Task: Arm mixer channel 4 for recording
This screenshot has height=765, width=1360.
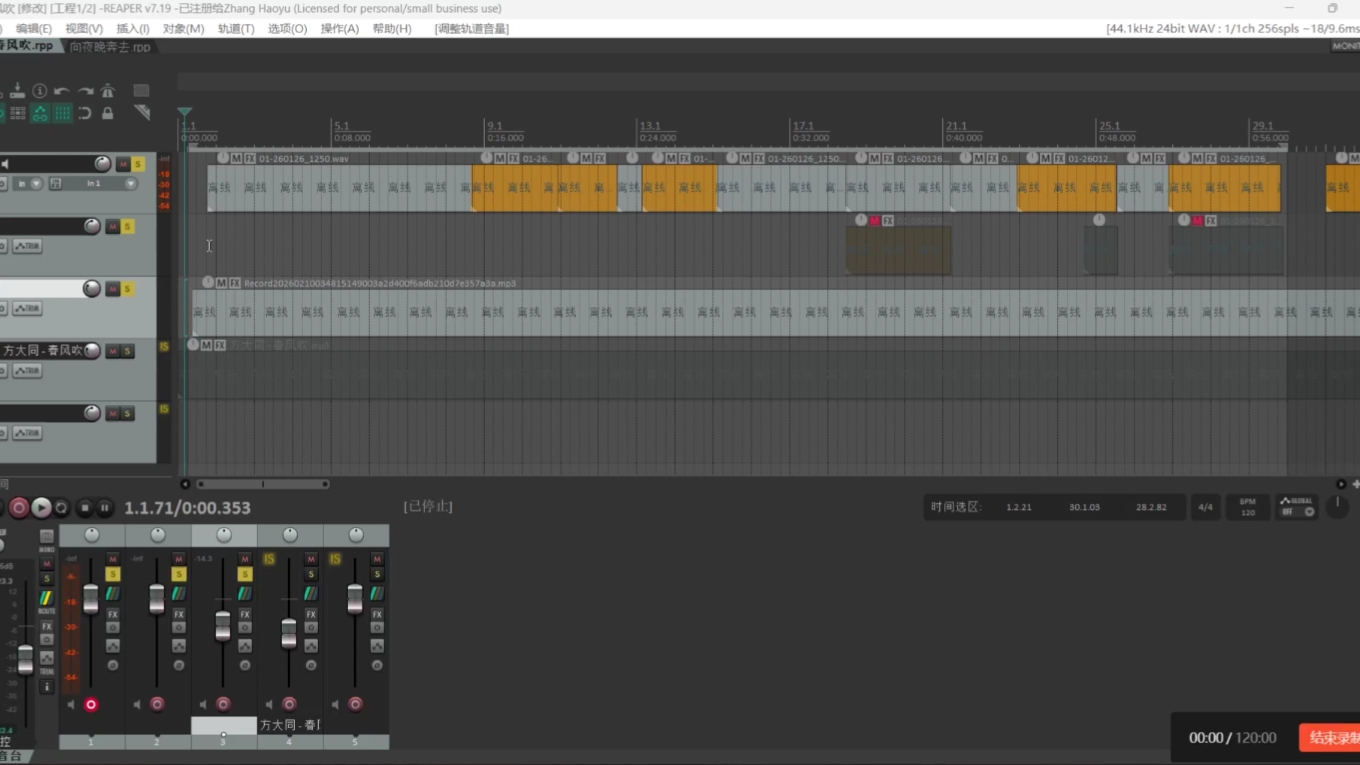Action: [x=289, y=704]
